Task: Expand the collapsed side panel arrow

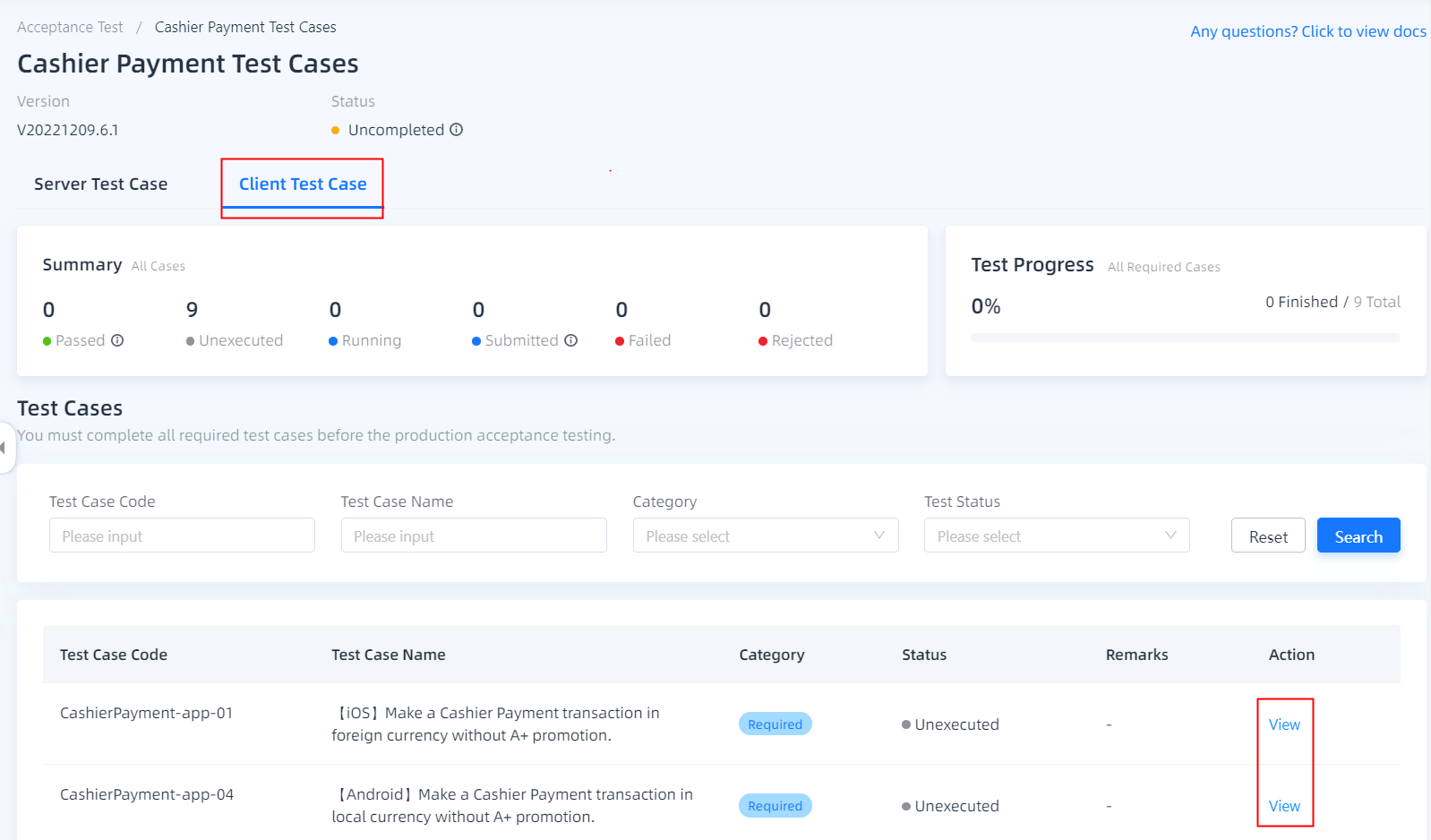Action: pyautogui.click(x=4, y=447)
